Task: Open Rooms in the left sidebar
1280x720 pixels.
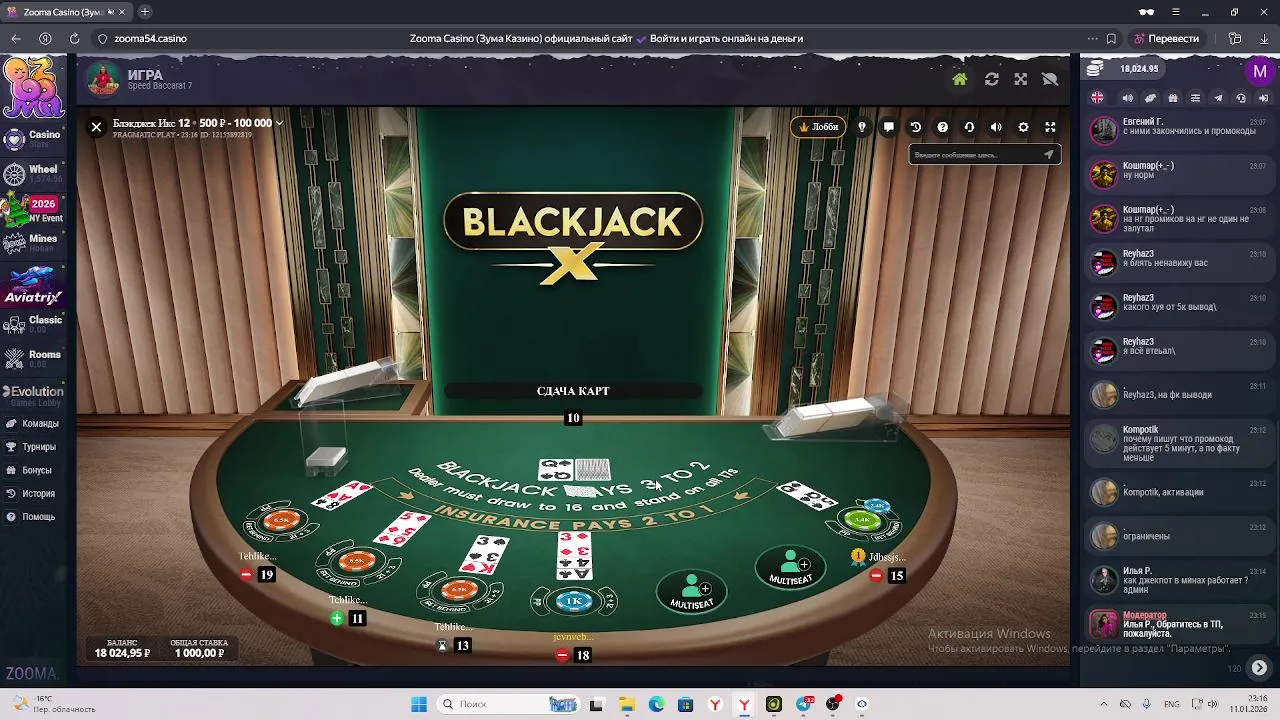Action: 32,357
